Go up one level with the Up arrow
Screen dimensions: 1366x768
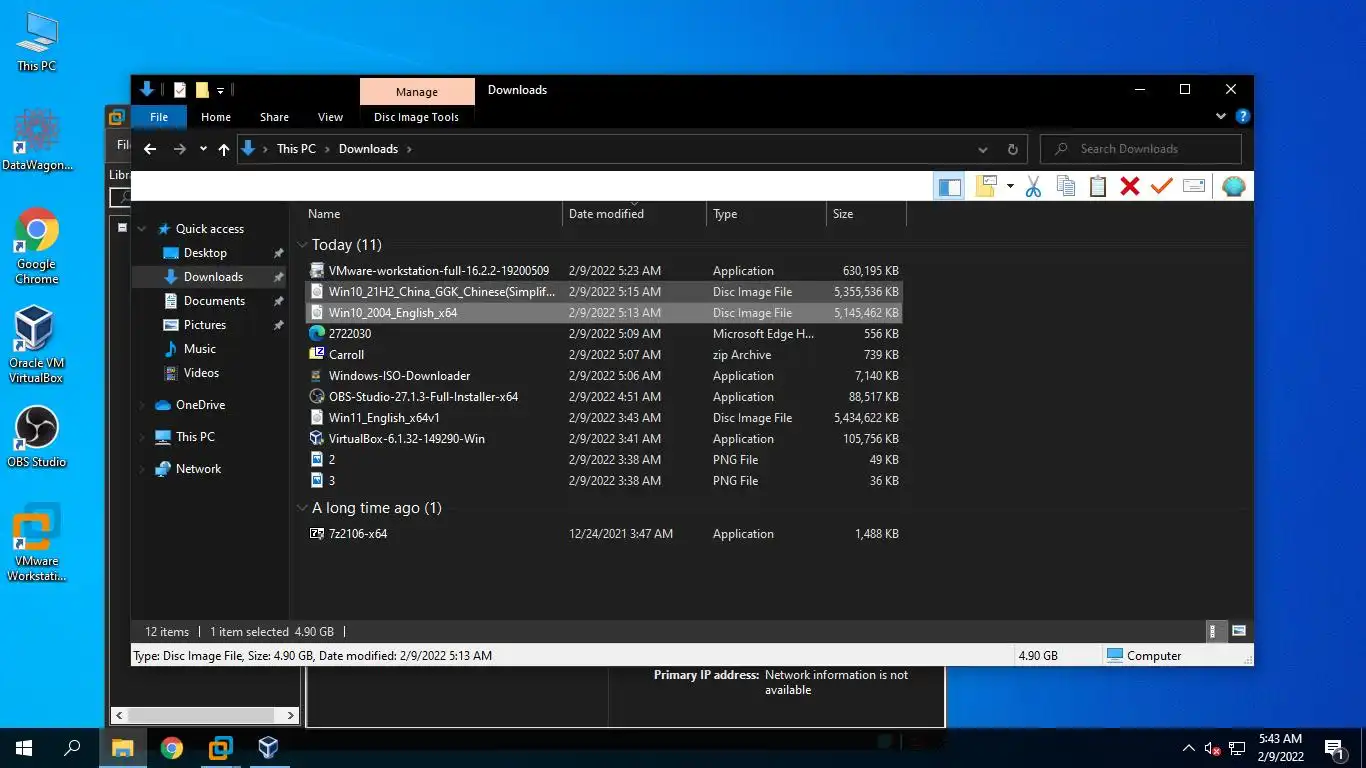point(224,149)
